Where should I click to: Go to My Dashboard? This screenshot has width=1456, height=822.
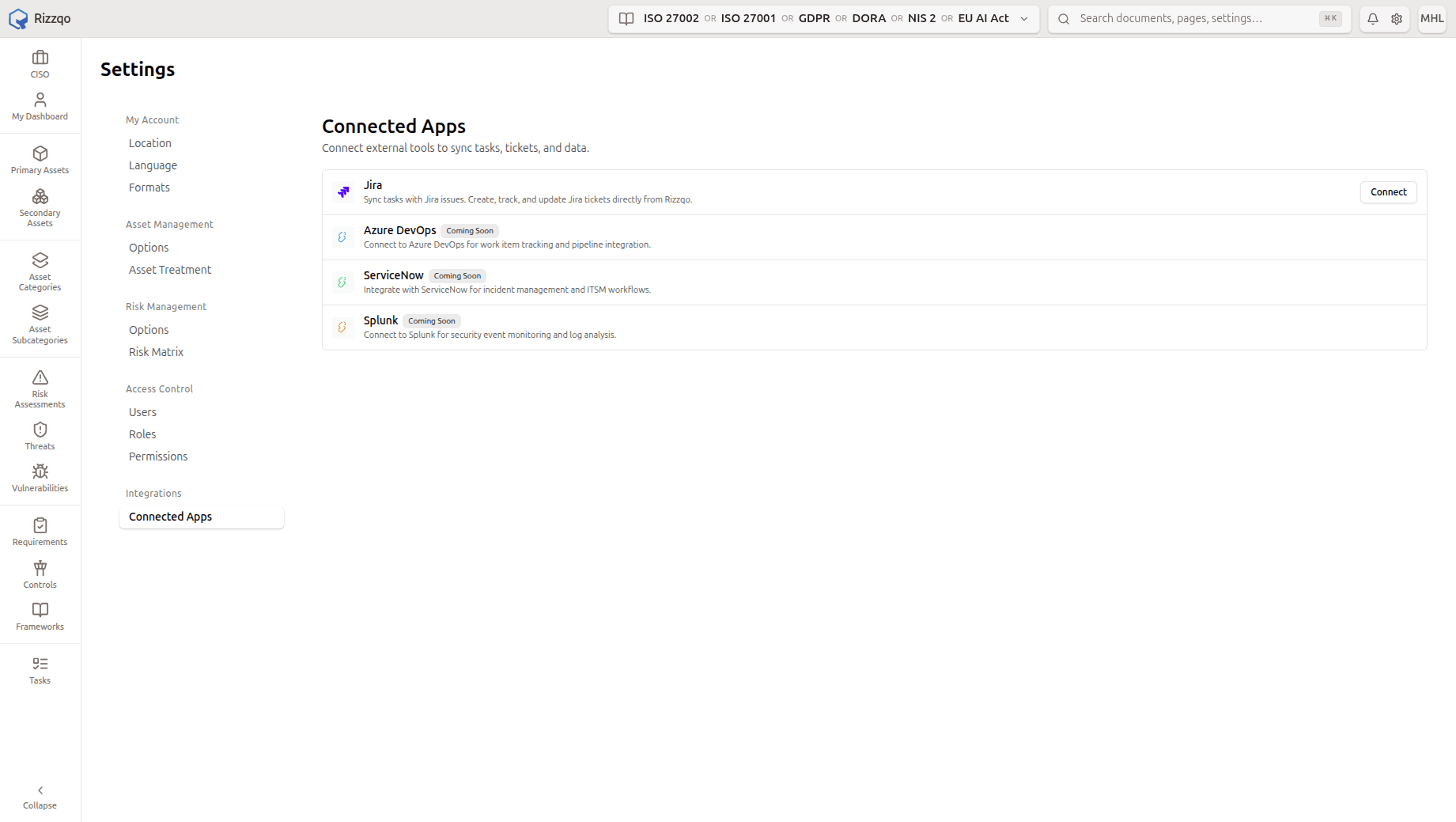coord(40,107)
